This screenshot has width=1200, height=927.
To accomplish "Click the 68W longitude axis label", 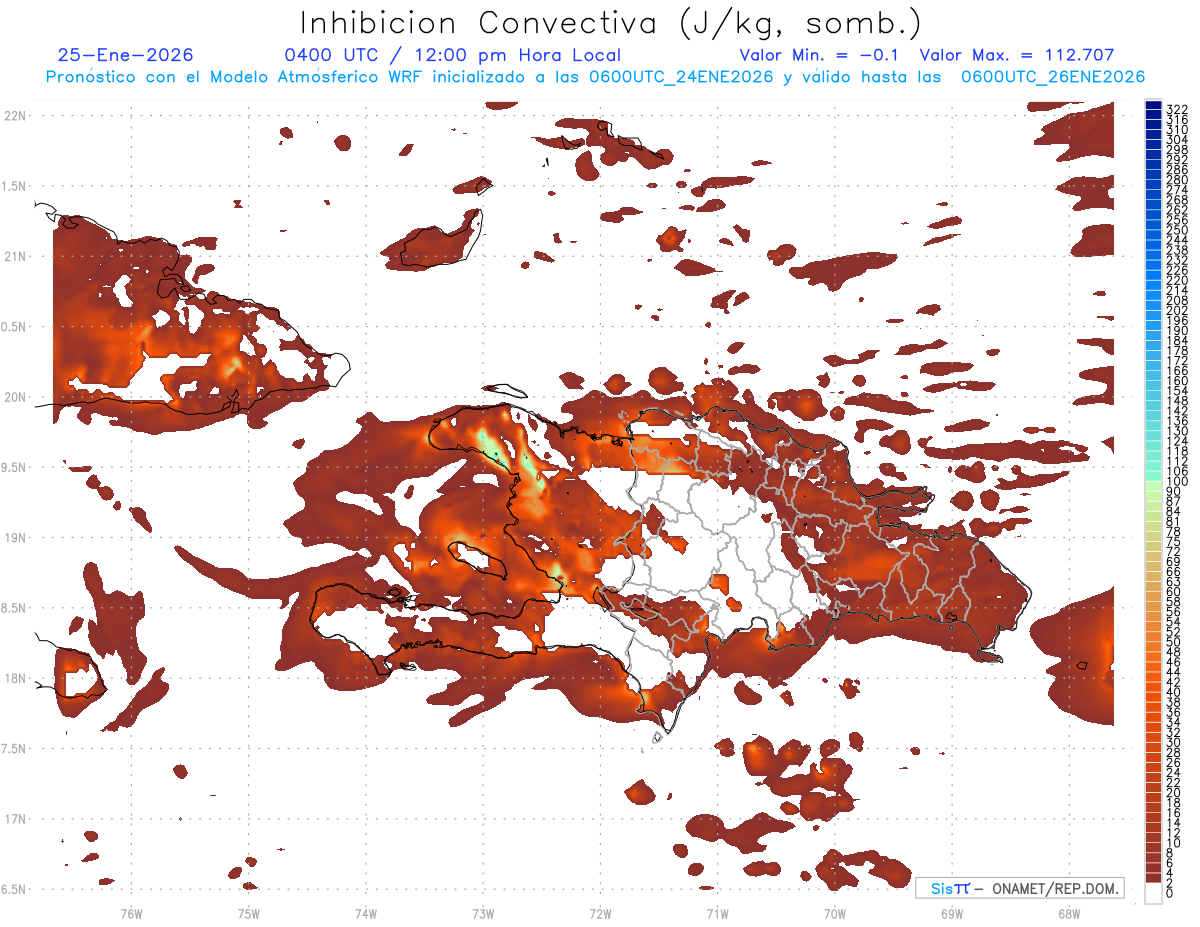I will click(1068, 913).
